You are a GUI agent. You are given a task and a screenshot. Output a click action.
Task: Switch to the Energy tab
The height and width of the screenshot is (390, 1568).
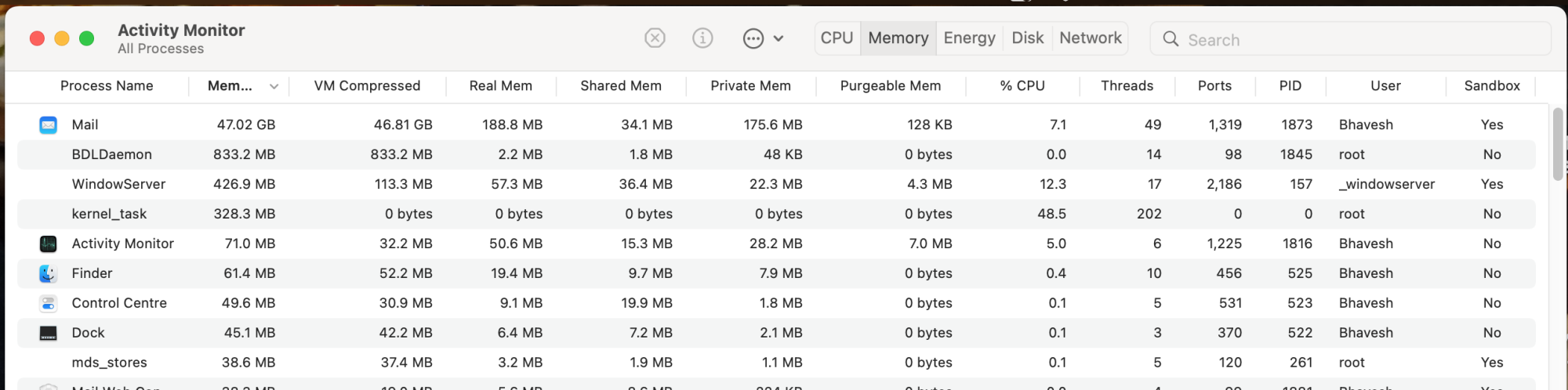(969, 38)
